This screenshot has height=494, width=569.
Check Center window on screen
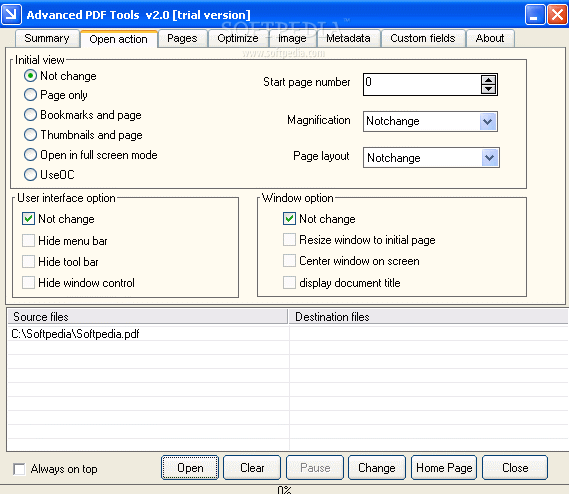[289, 261]
